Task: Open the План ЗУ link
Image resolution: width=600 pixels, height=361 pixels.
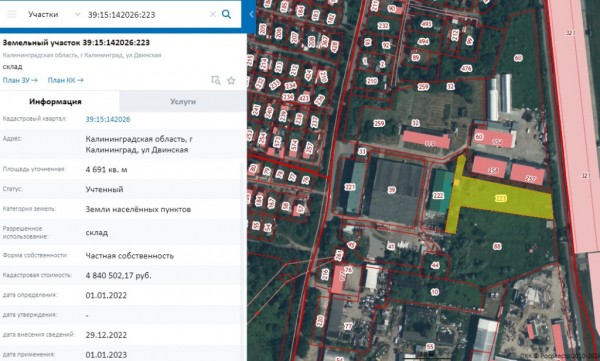Action: click(x=20, y=80)
